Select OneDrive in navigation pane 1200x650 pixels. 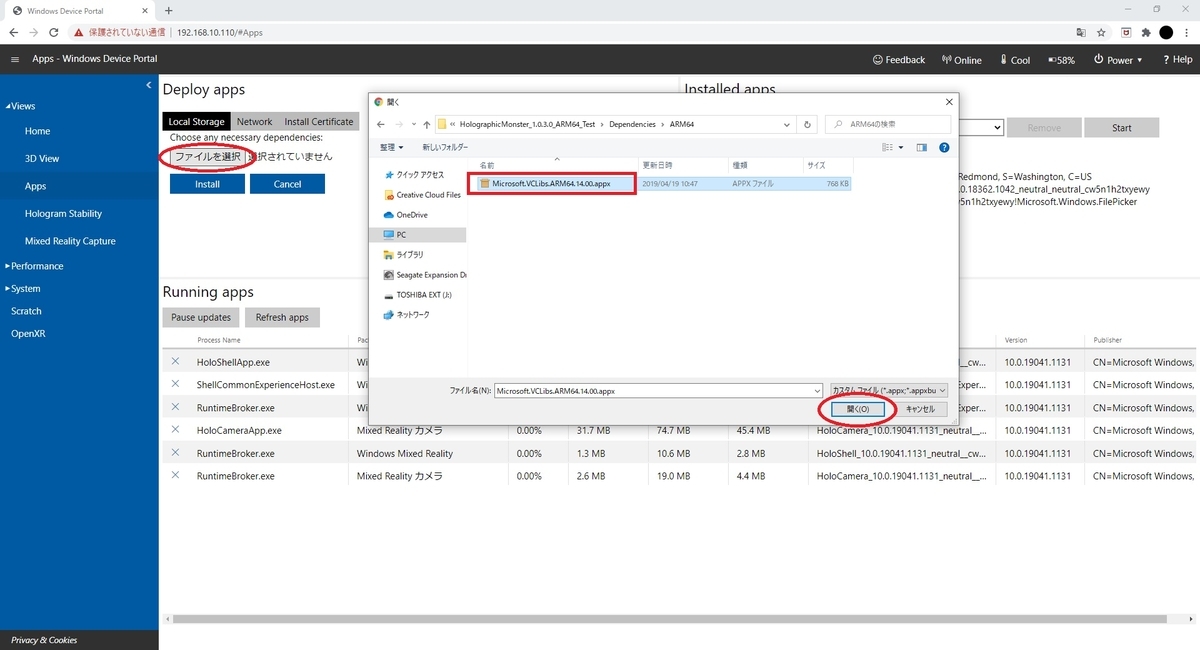405,215
